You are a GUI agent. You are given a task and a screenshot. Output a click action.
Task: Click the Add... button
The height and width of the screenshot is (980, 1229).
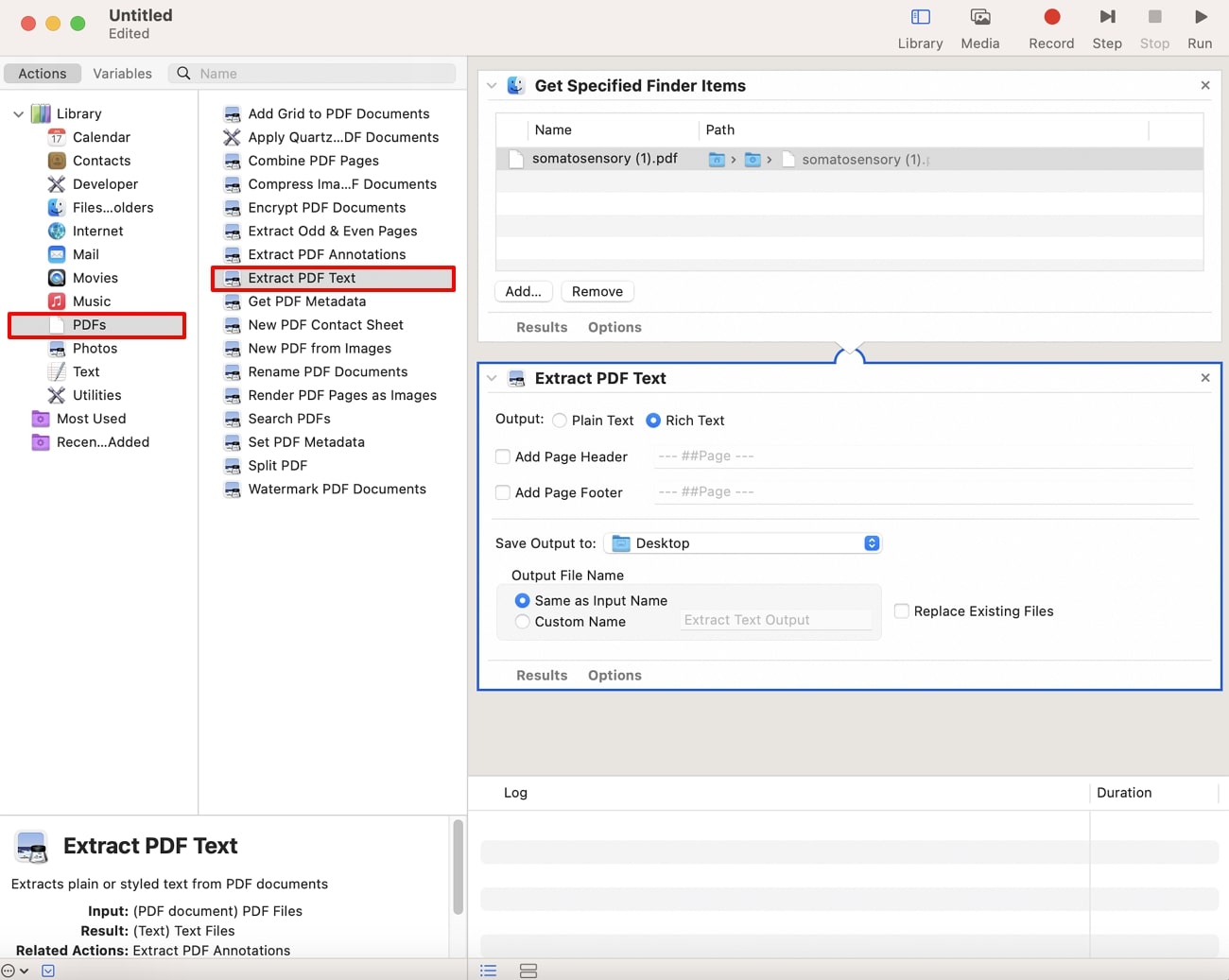(x=523, y=291)
